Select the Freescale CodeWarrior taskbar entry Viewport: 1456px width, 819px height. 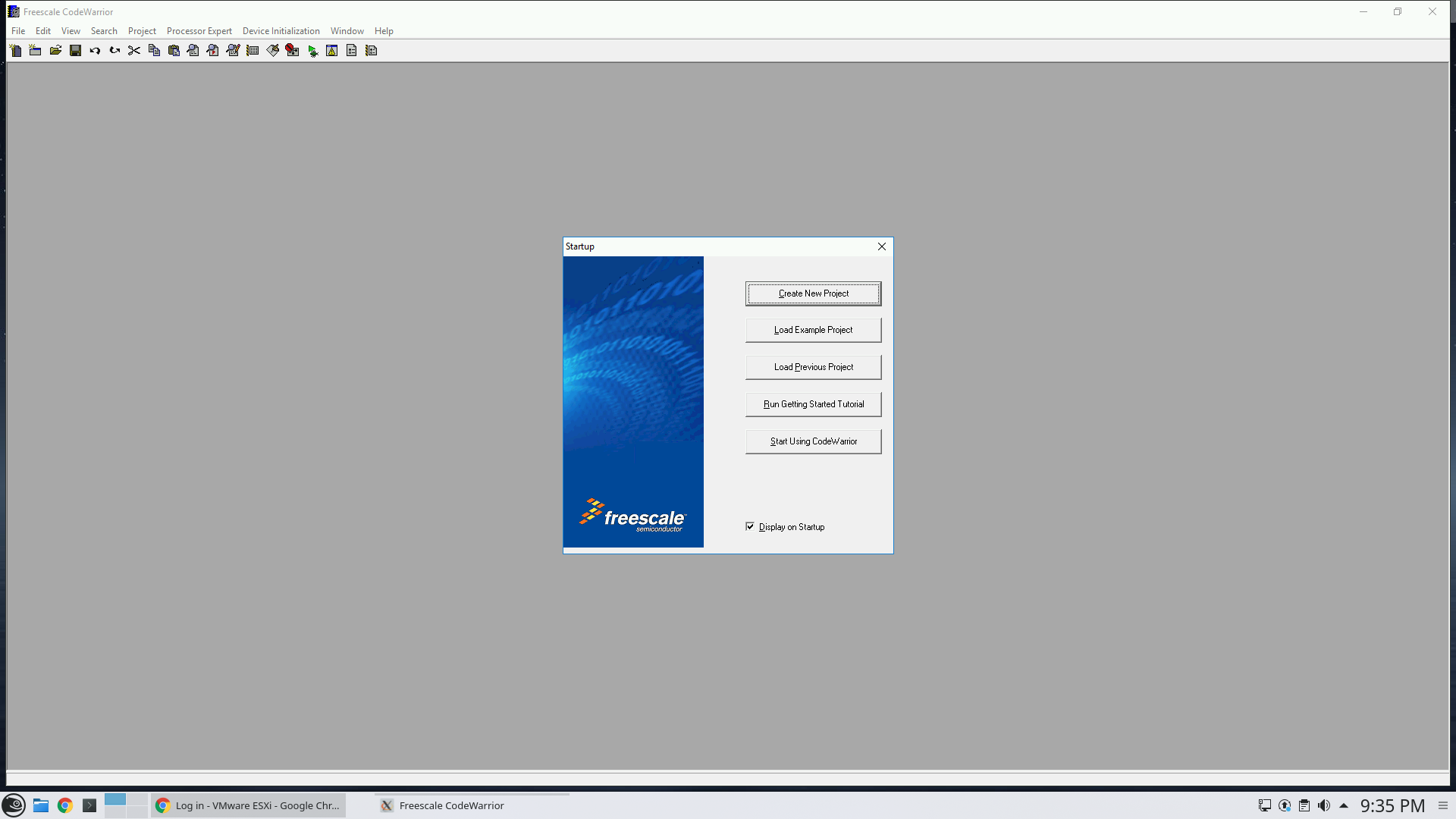(472, 805)
